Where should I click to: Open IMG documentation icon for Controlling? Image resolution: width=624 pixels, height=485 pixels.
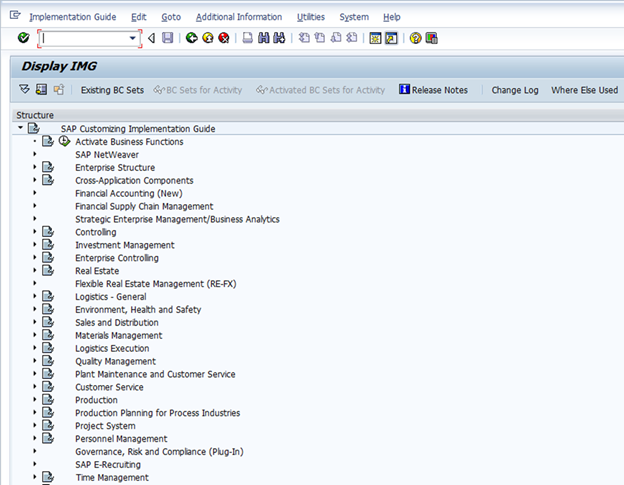pos(48,232)
